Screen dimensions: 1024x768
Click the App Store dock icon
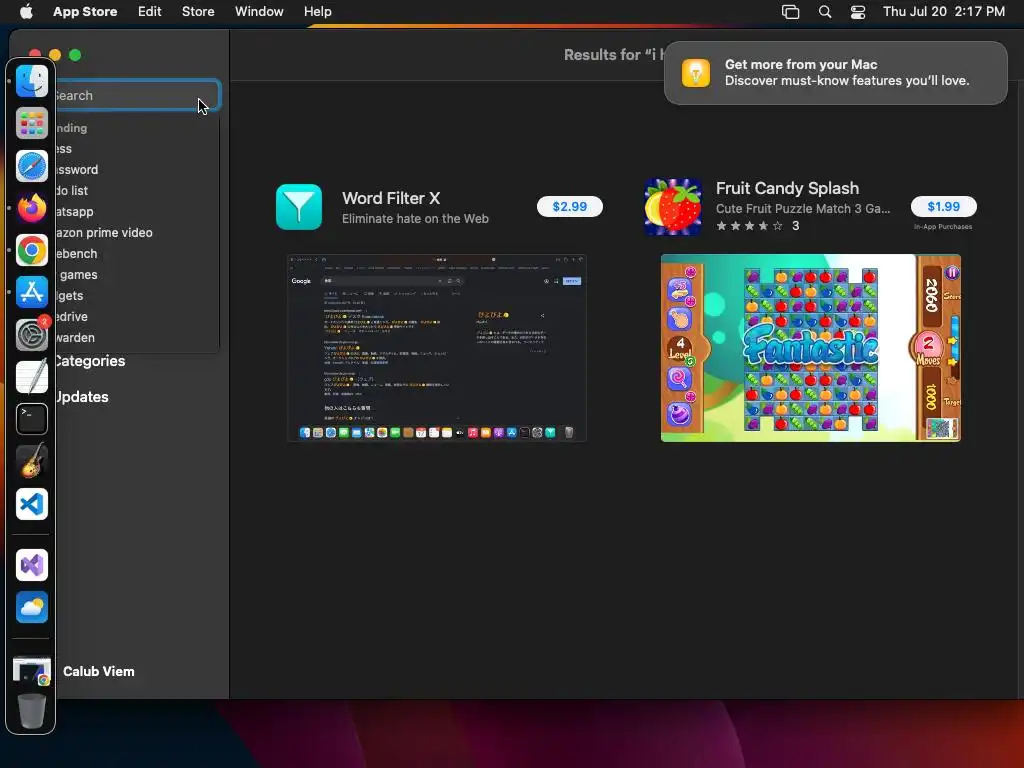pyautogui.click(x=31, y=292)
